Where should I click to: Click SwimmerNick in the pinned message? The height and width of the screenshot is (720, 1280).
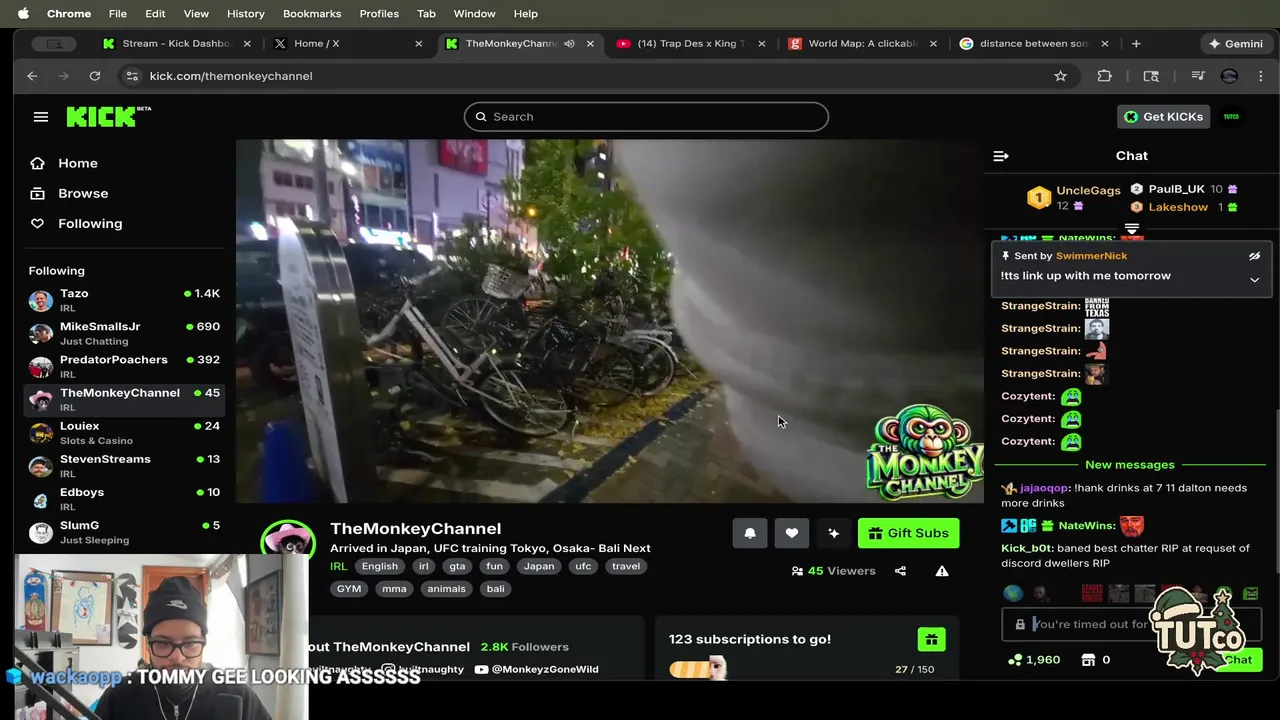[x=1091, y=256]
